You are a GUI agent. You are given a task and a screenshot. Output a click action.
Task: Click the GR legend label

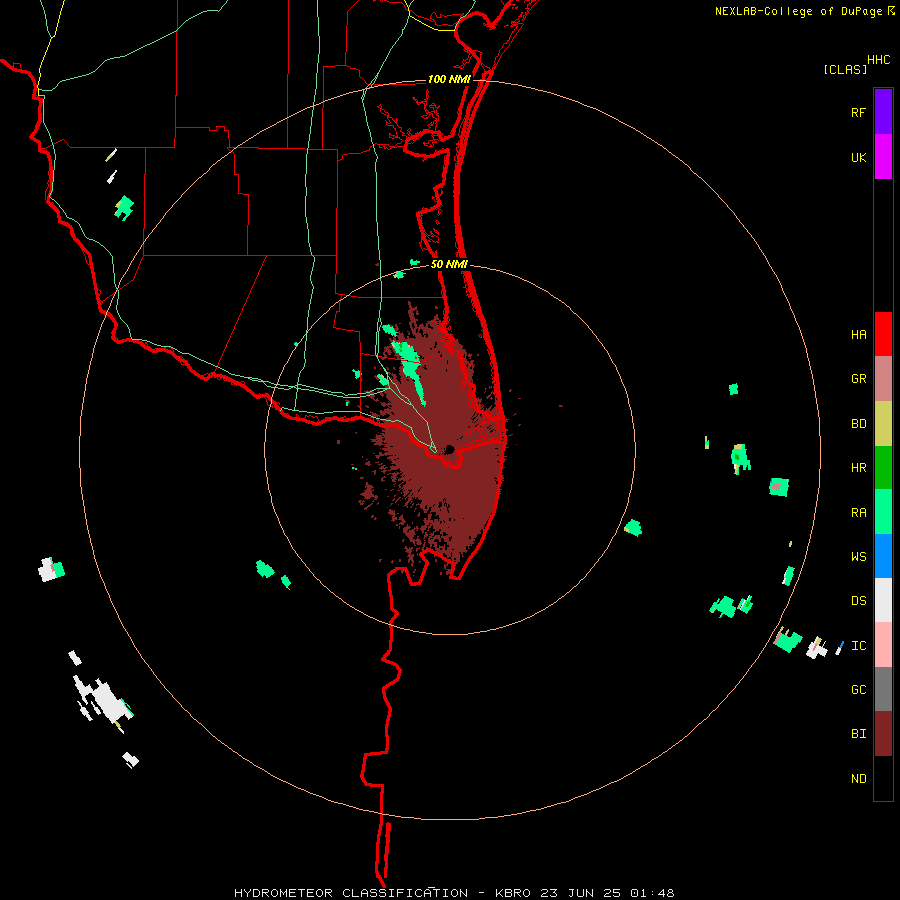858,379
